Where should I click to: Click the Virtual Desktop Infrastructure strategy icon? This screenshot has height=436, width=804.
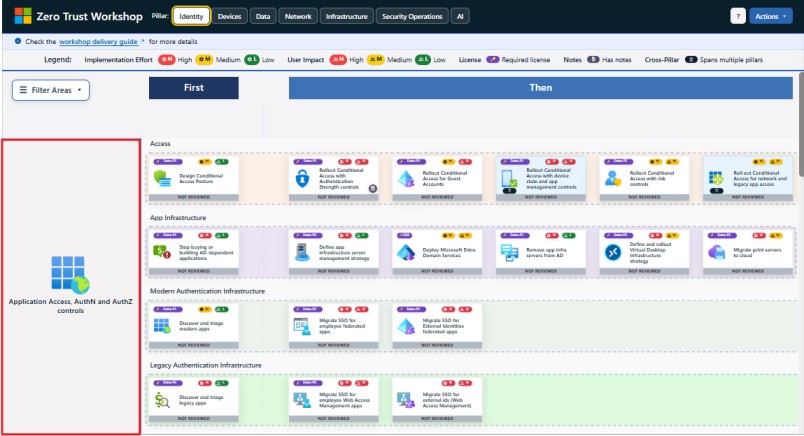point(612,252)
